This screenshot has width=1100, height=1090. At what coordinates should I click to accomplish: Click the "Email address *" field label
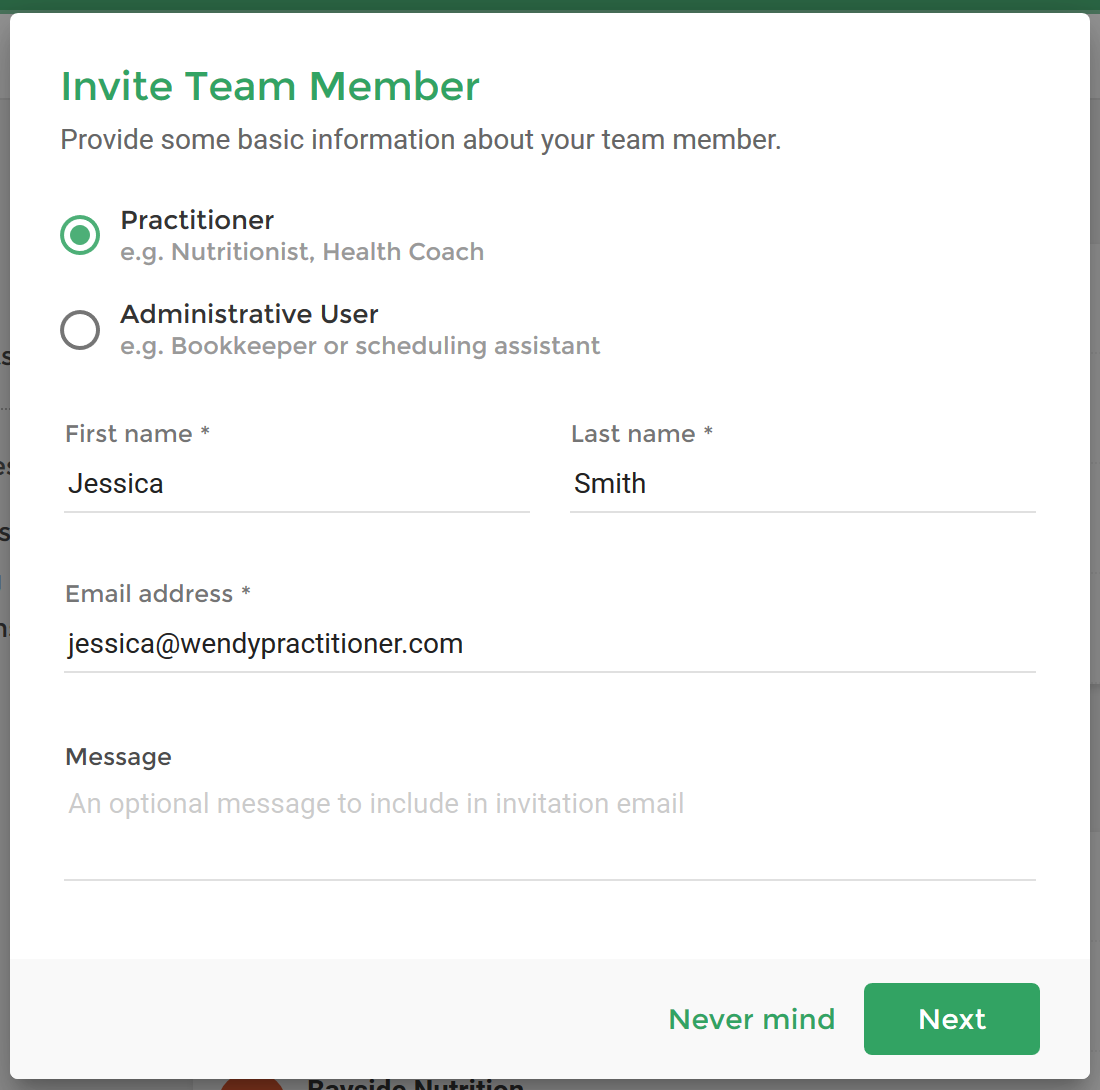coord(158,594)
